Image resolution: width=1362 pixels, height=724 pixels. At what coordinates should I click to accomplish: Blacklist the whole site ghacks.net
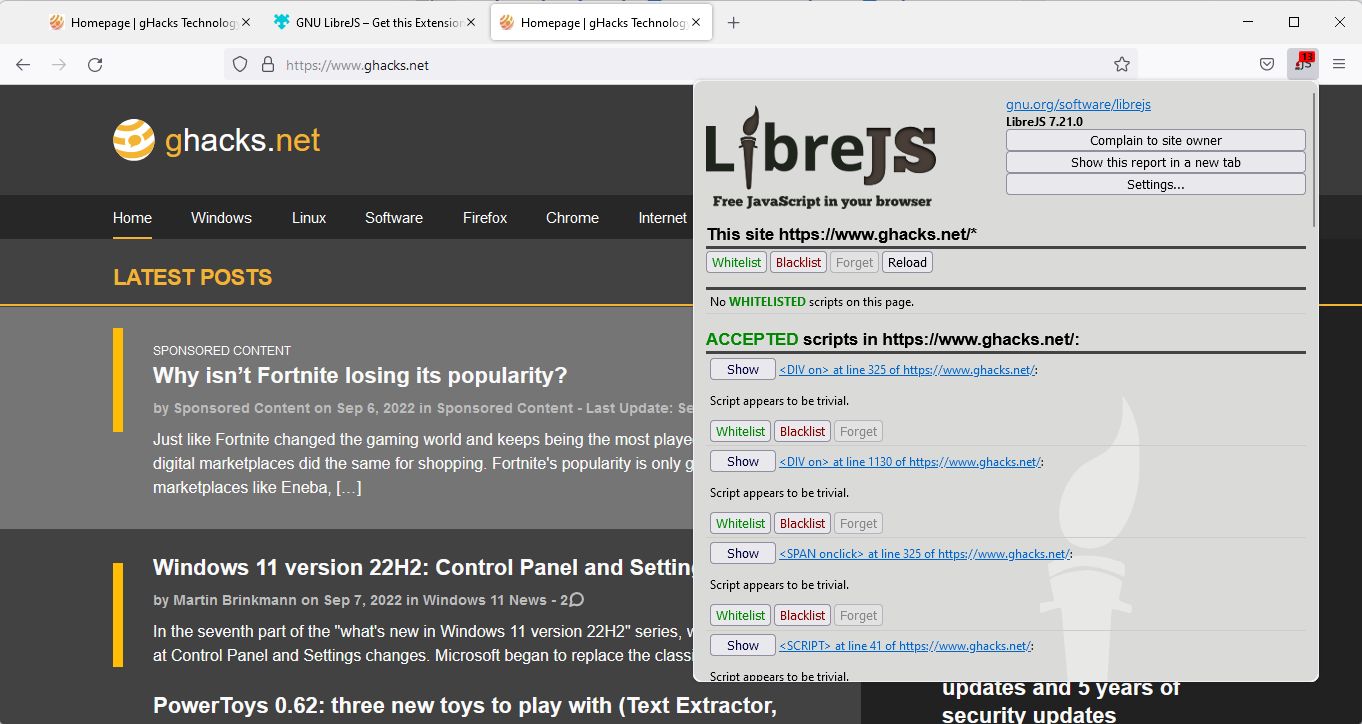(798, 262)
